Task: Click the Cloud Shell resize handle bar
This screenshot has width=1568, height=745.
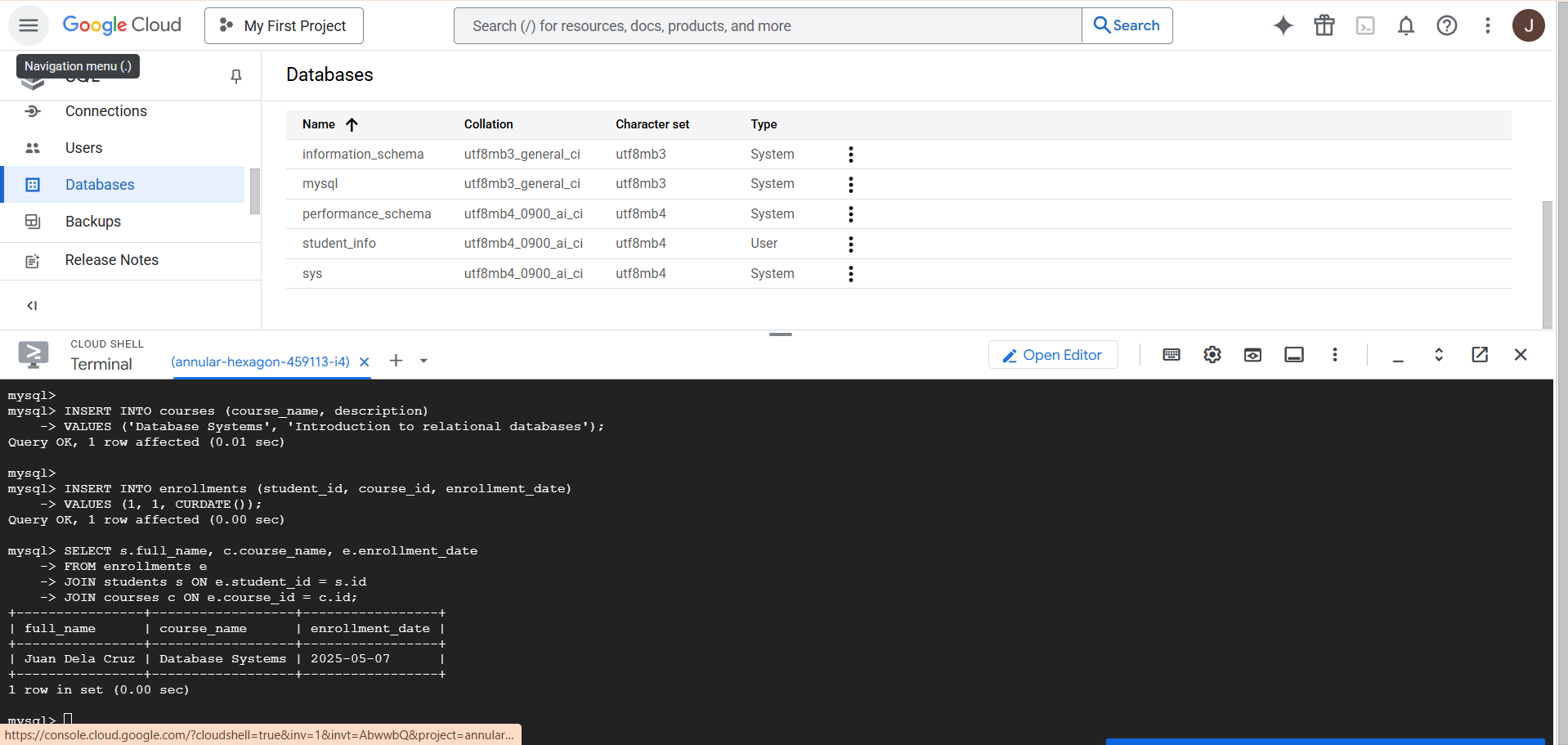Action: (781, 334)
